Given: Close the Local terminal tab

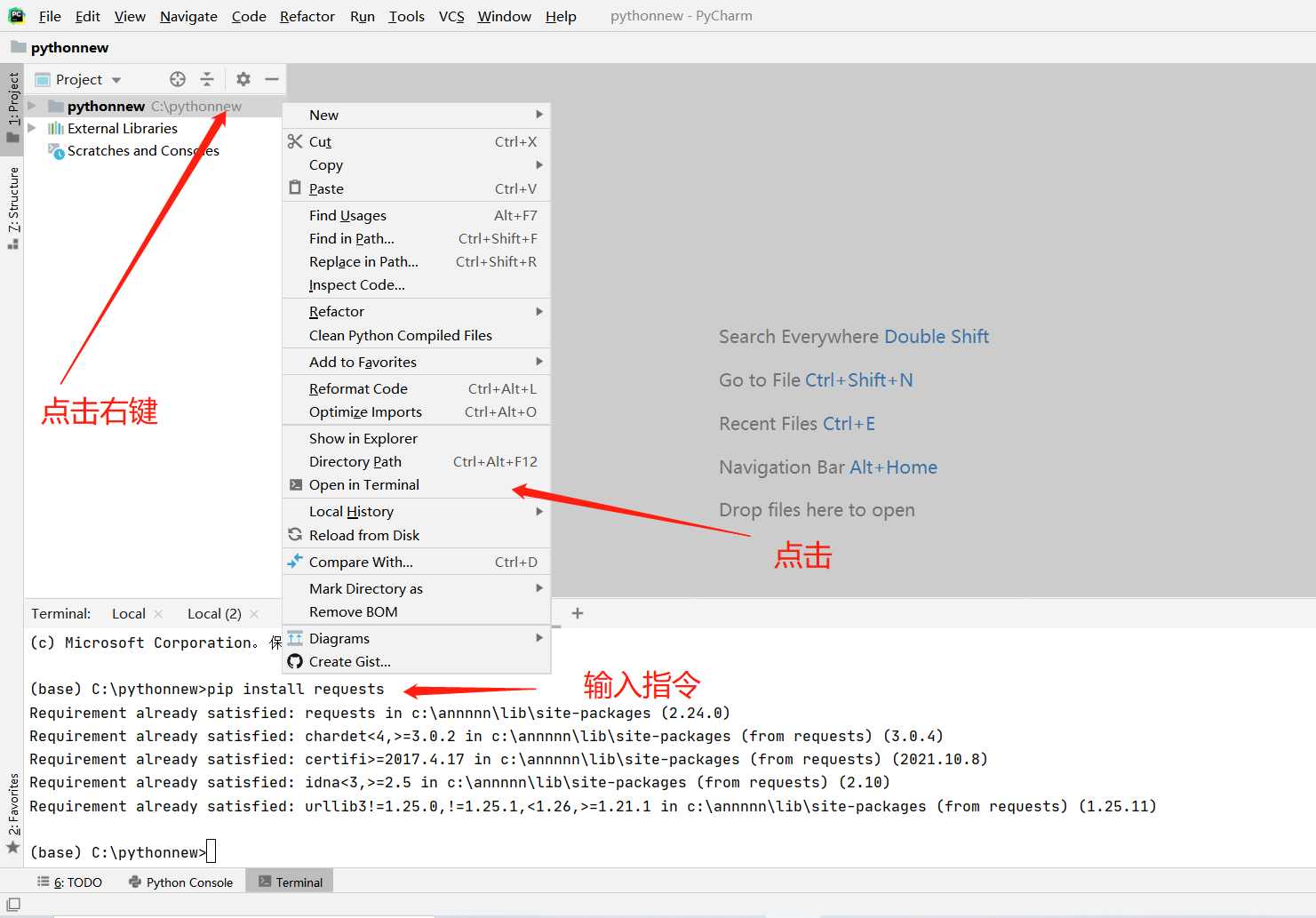Looking at the screenshot, I should [158, 613].
